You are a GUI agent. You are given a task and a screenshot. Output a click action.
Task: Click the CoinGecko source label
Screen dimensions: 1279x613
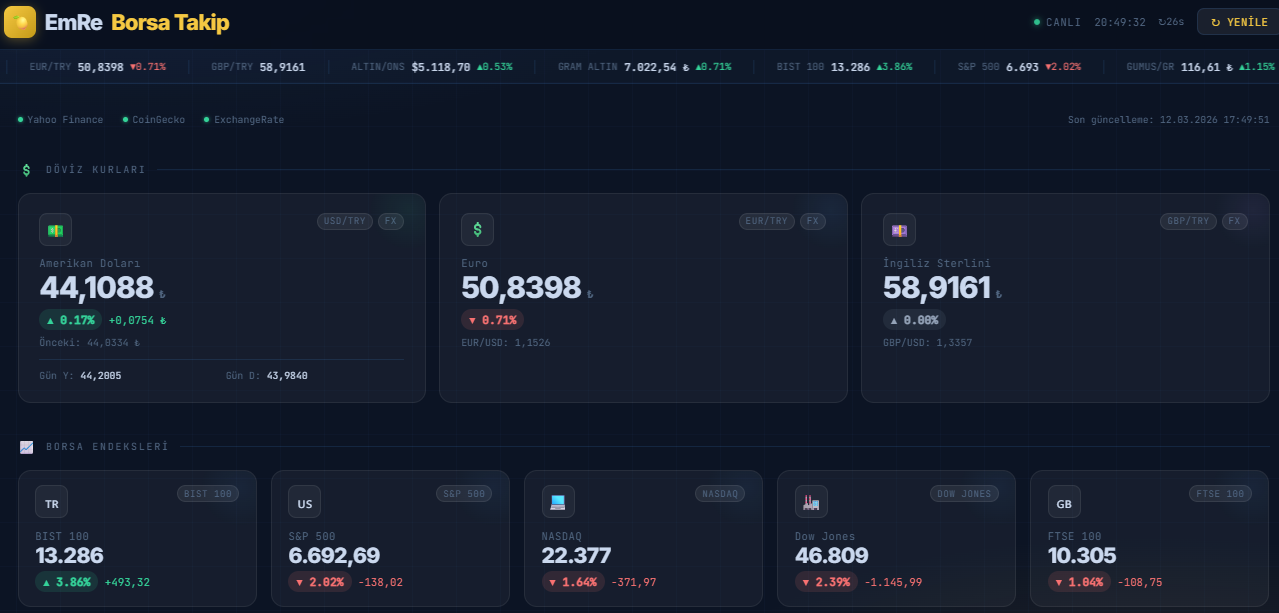158,120
